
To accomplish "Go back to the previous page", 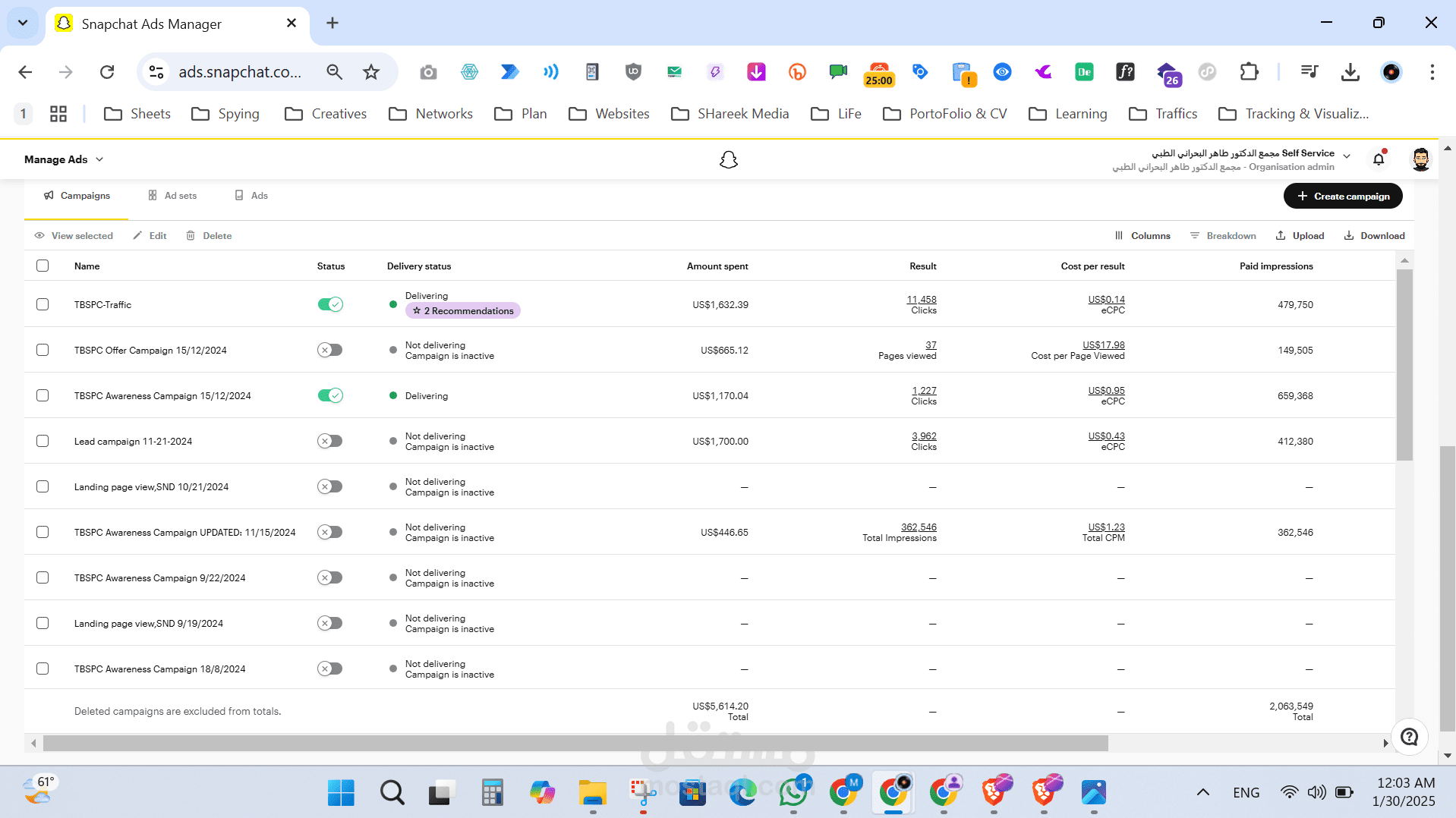I will 25,72.
